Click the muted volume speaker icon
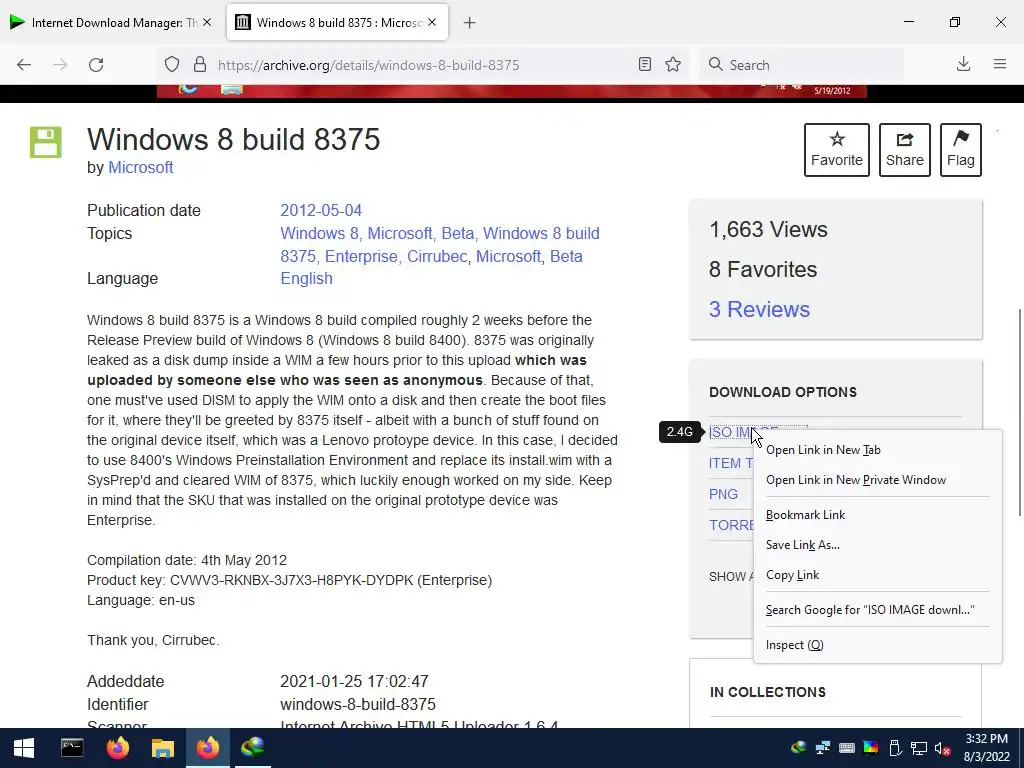 [942, 748]
